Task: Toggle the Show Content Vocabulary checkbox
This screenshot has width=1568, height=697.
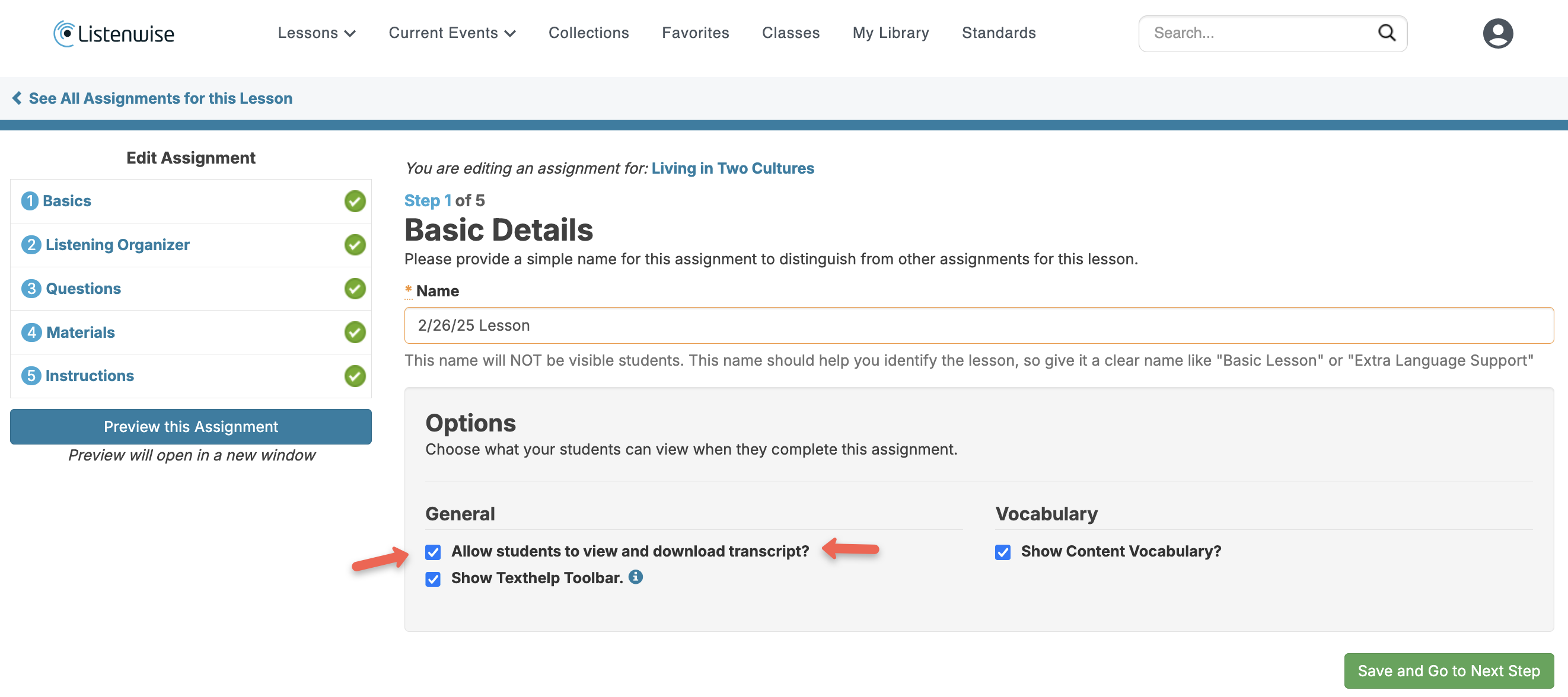Action: pos(1002,552)
